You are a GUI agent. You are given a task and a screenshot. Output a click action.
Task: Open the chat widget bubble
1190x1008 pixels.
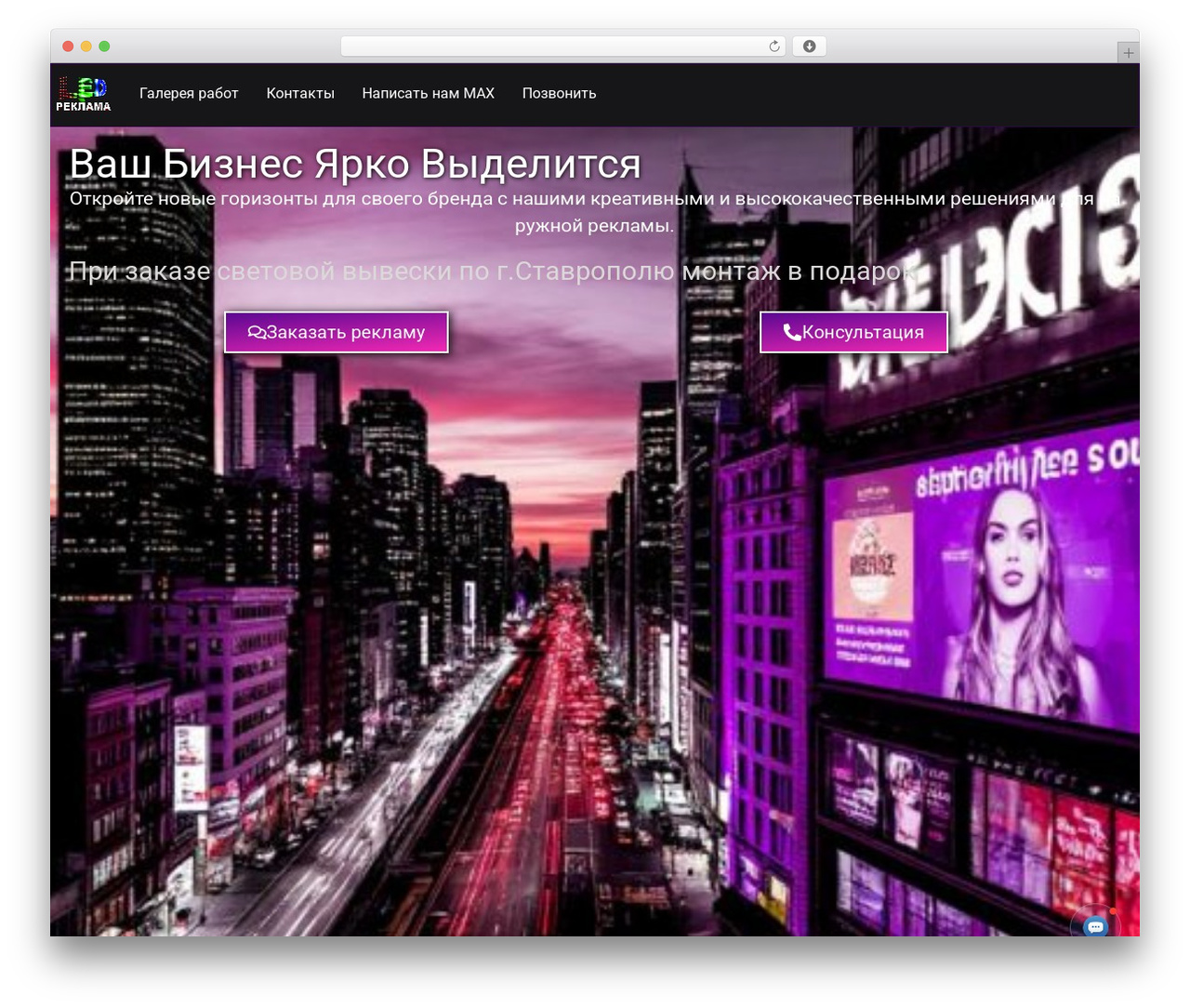point(1095,925)
